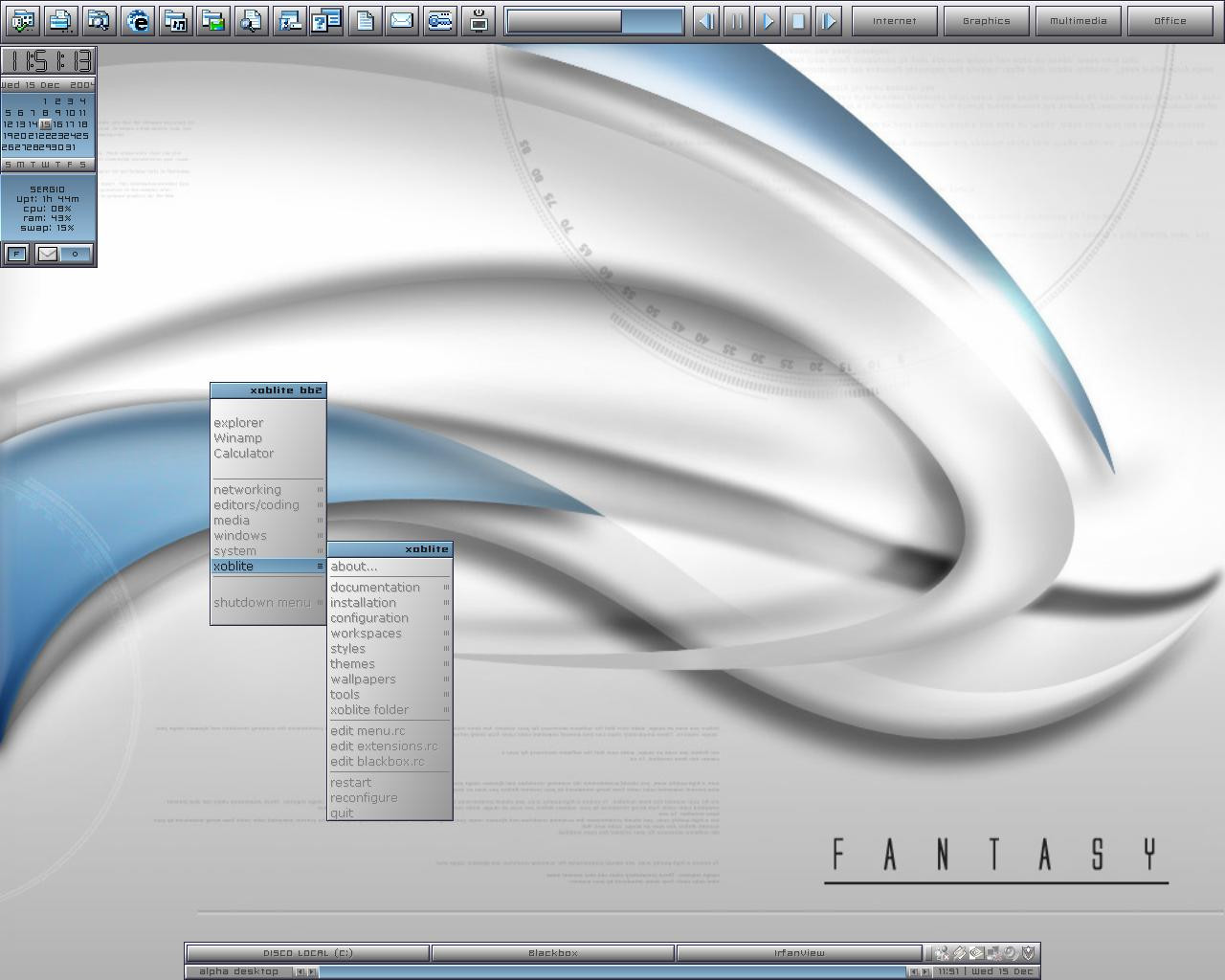Click the shield icon in system tray

[x=1029, y=953]
